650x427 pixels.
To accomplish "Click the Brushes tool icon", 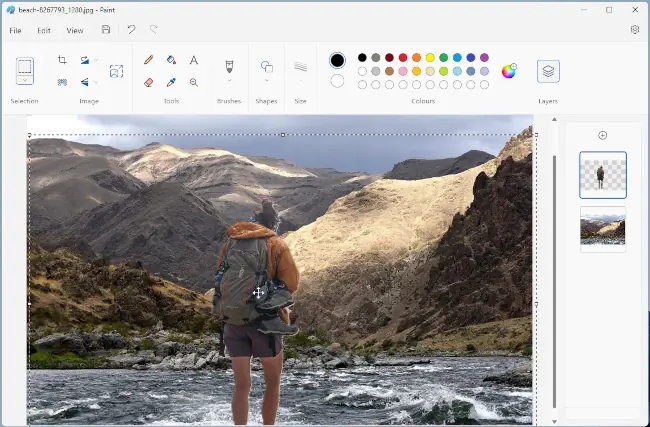I will pyautogui.click(x=229, y=66).
